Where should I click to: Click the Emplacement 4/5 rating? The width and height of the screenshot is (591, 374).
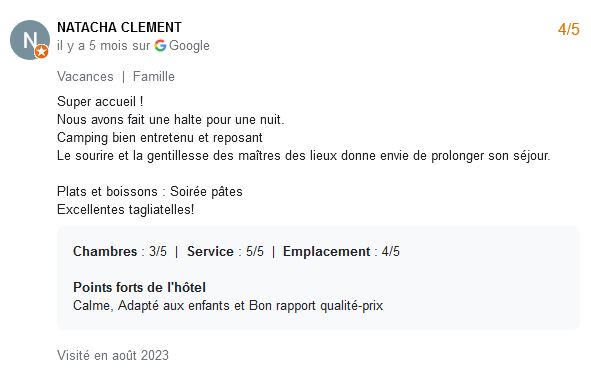[341, 251]
